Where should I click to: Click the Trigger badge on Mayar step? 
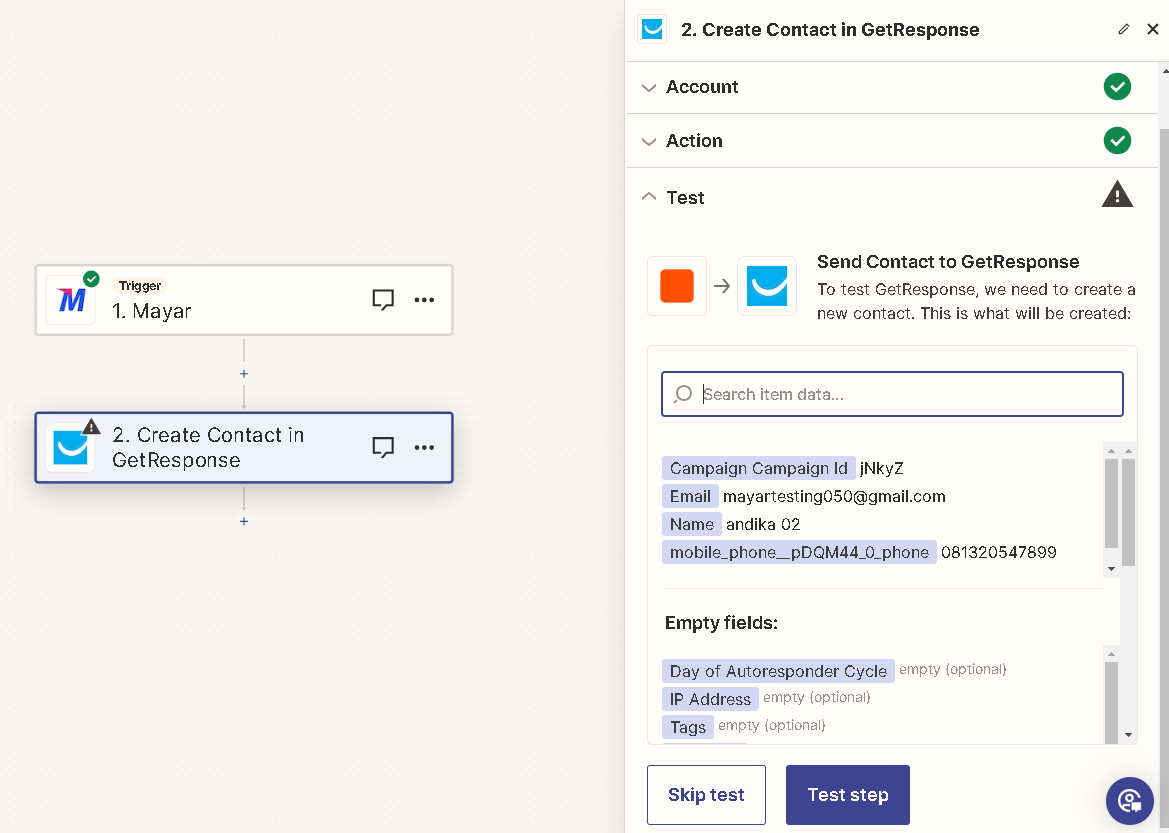(x=139, y=286)
